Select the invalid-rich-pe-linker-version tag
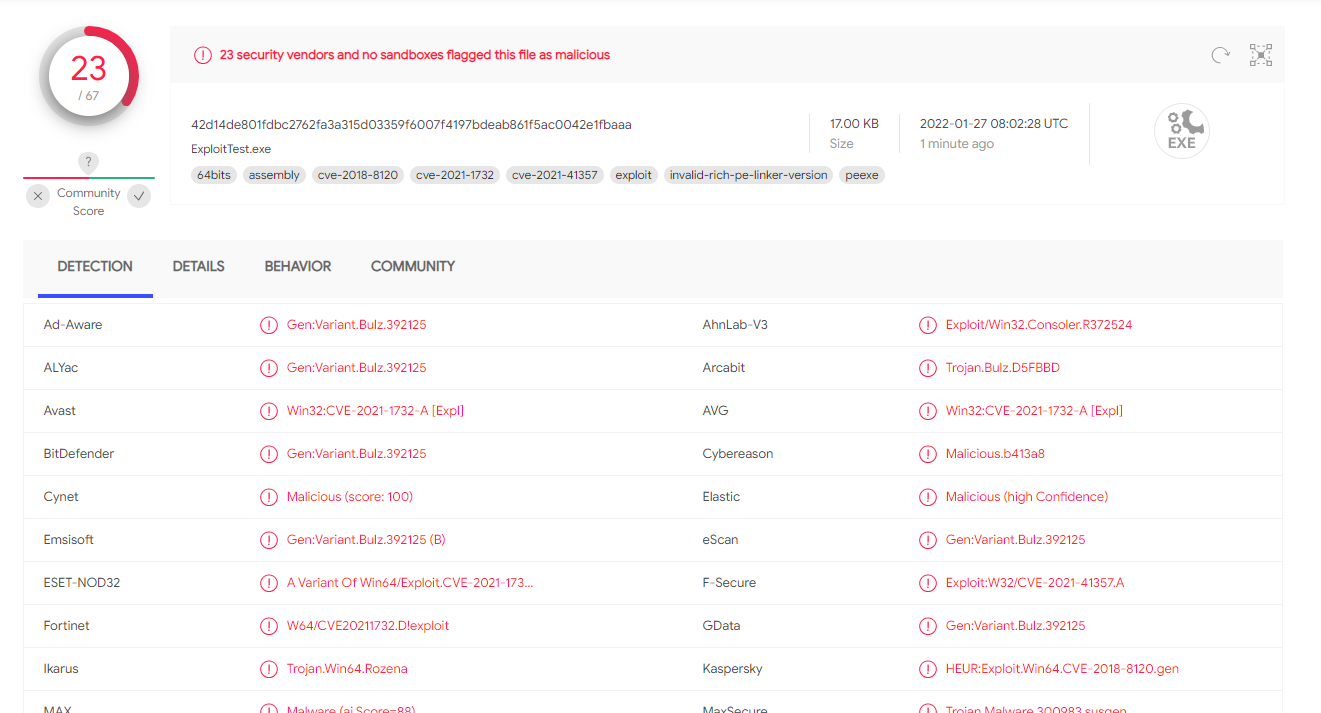The image size is (1321, 713). 749,175
